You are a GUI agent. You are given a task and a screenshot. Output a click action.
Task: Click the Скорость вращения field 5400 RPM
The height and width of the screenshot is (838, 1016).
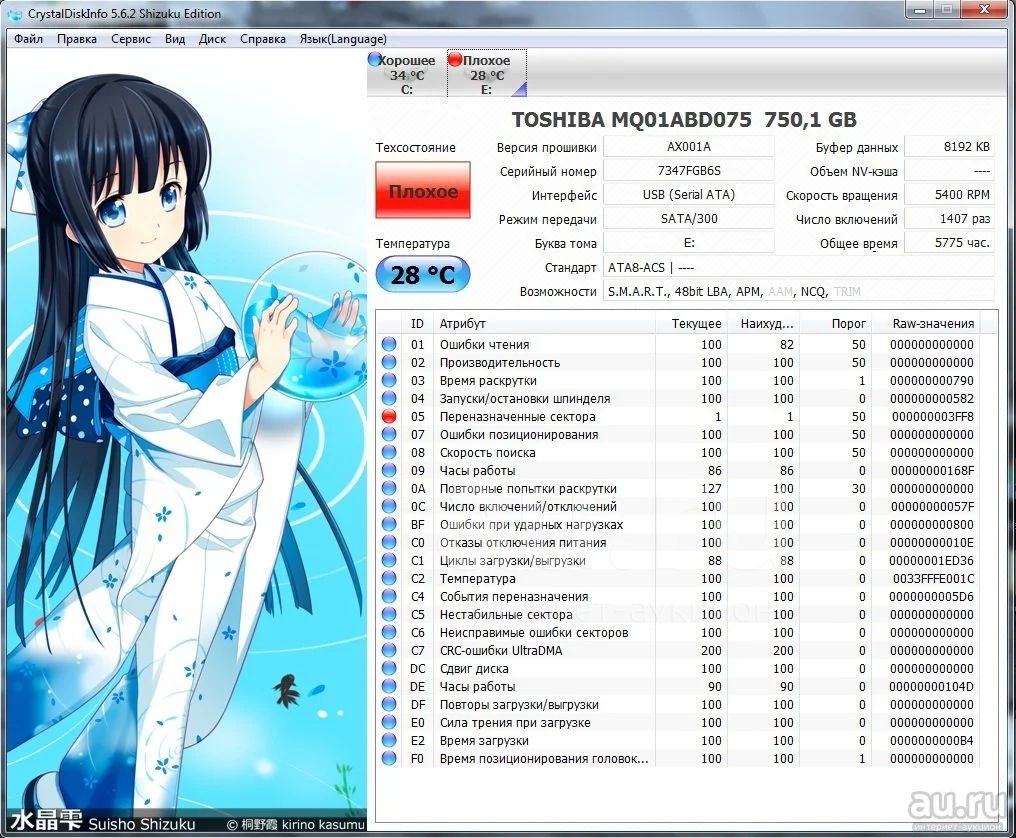coord(949,194)
